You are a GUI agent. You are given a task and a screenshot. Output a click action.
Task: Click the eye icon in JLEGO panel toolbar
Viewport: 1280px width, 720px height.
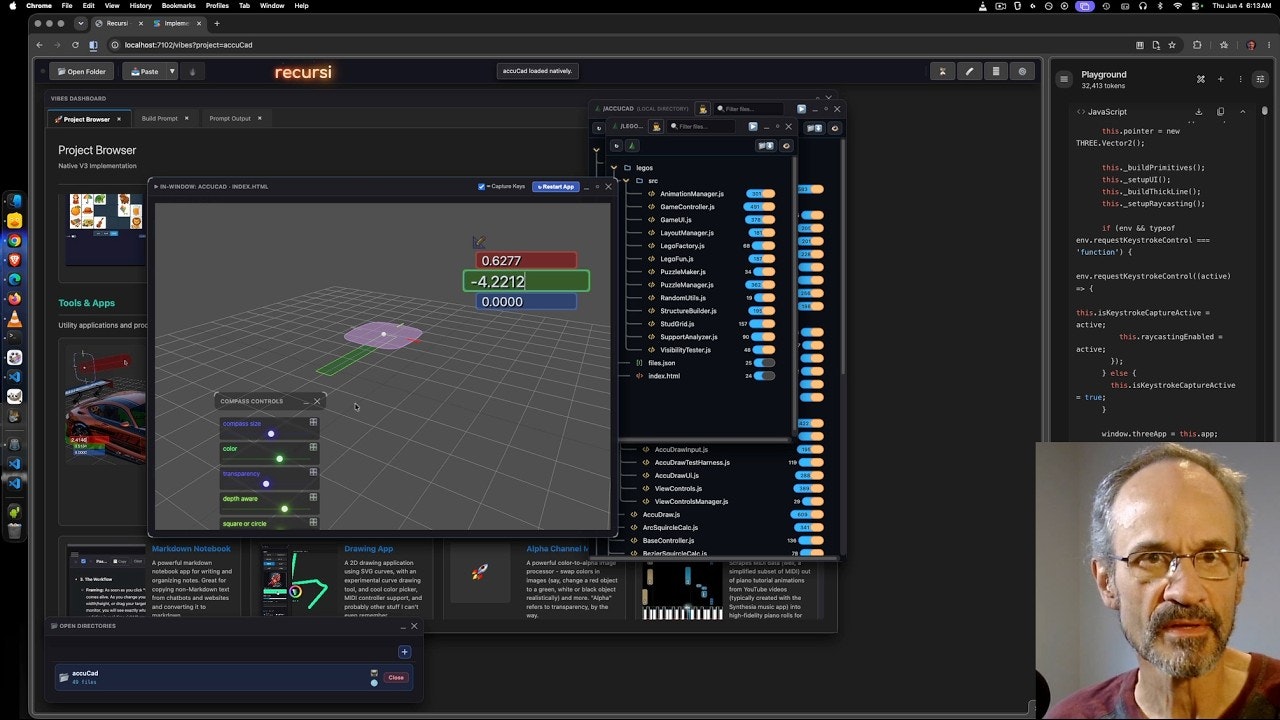pos(786,146)
